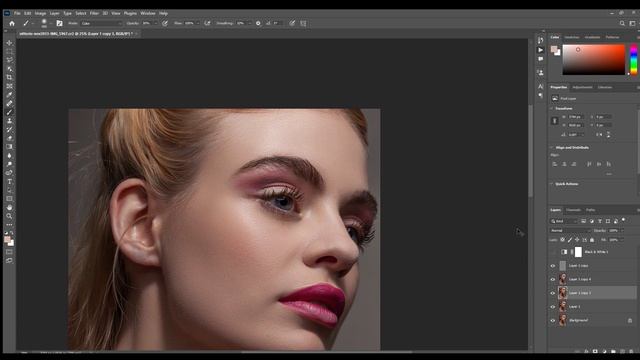
Task: Pick a color in the color field
Action: (593, 60)
